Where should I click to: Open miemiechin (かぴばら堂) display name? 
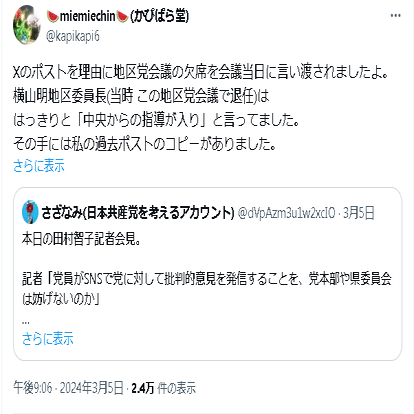[x=118, y=16]
